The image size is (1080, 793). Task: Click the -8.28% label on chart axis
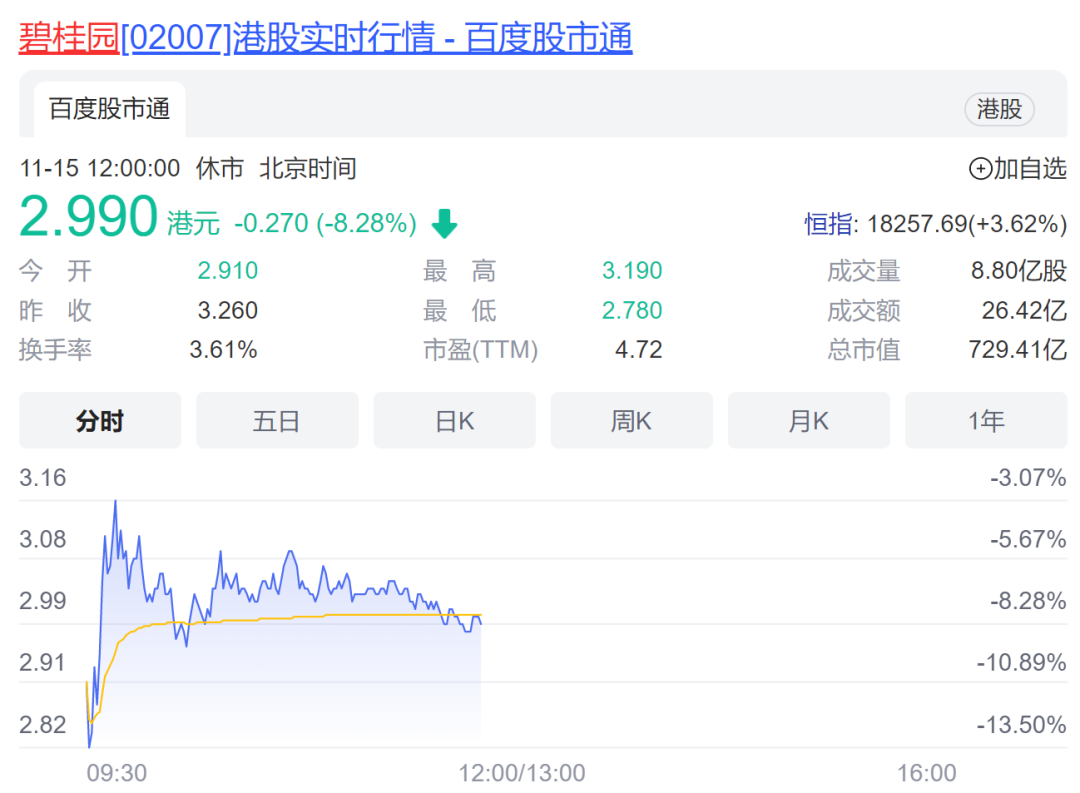pos(1028,601)
